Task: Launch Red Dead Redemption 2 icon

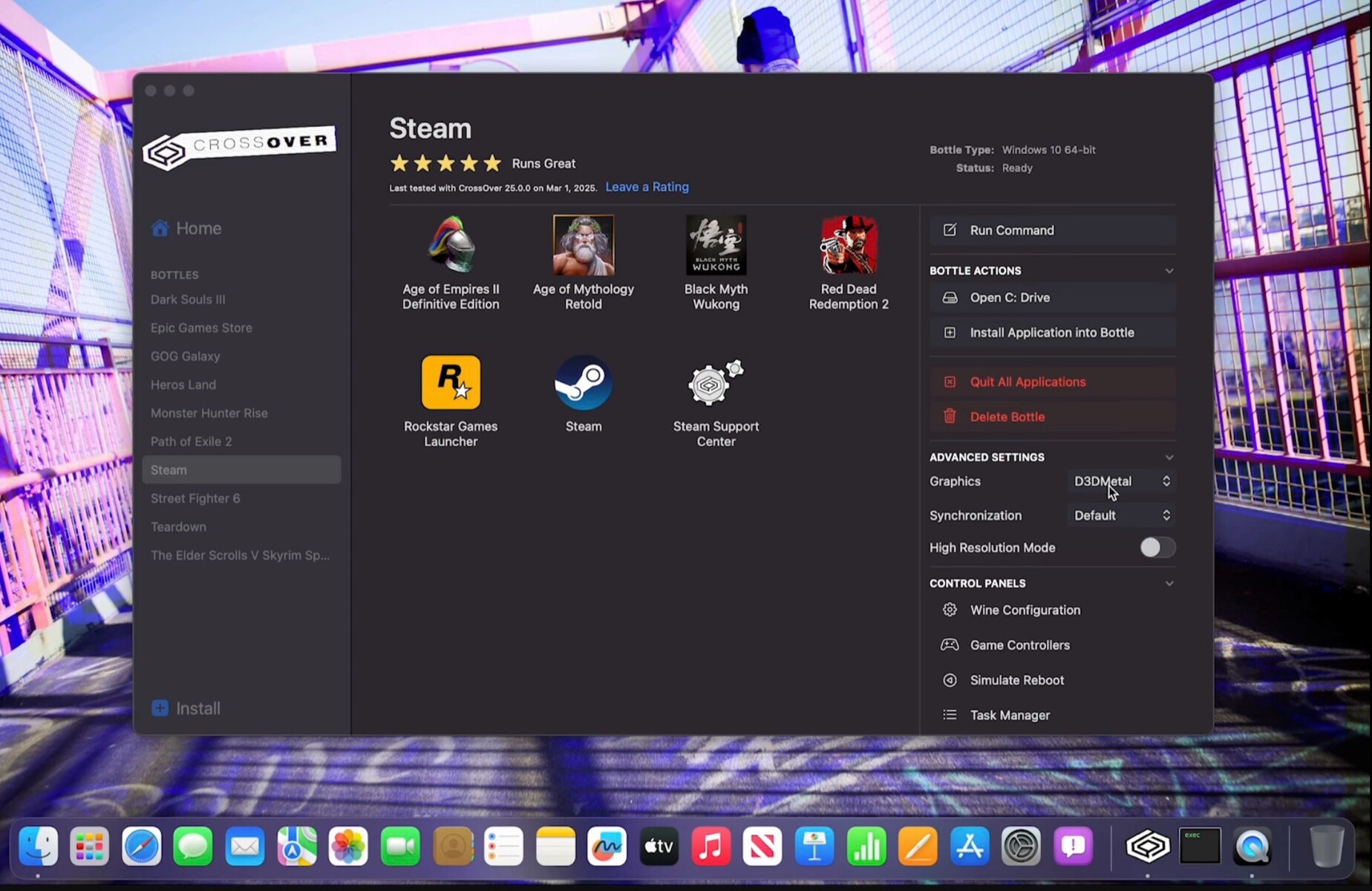Action: pyautogui.click(x=849, y=244)
